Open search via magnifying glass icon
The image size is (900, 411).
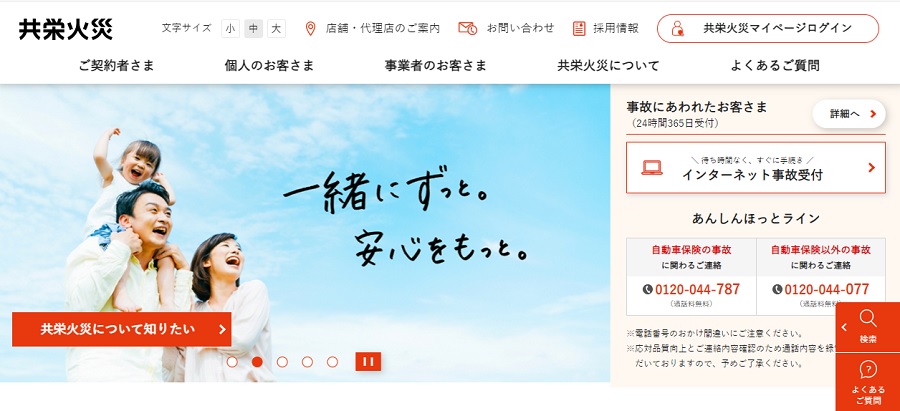868,319
